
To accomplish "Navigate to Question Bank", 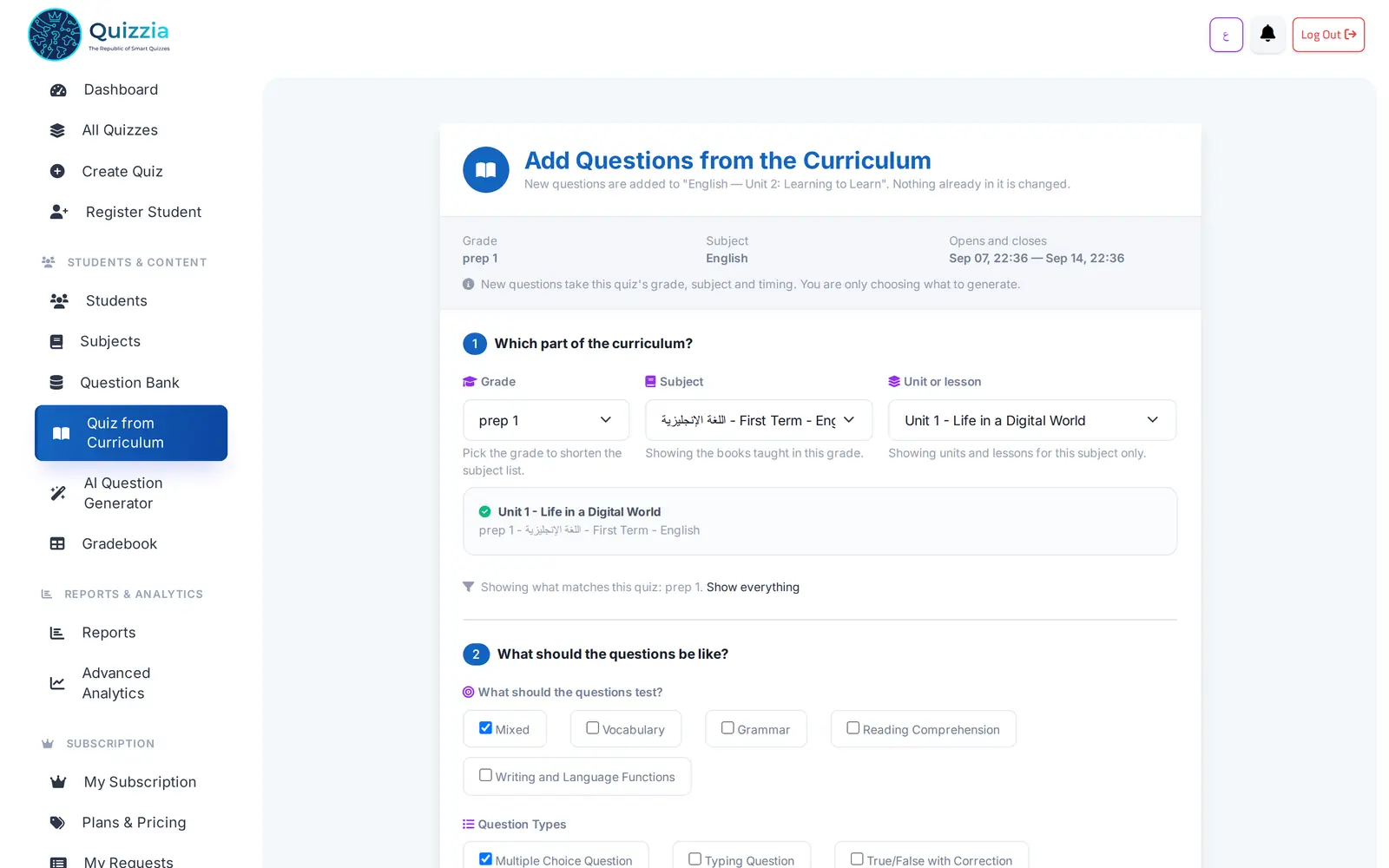I will pyautogui.click(x=131, y=383).
